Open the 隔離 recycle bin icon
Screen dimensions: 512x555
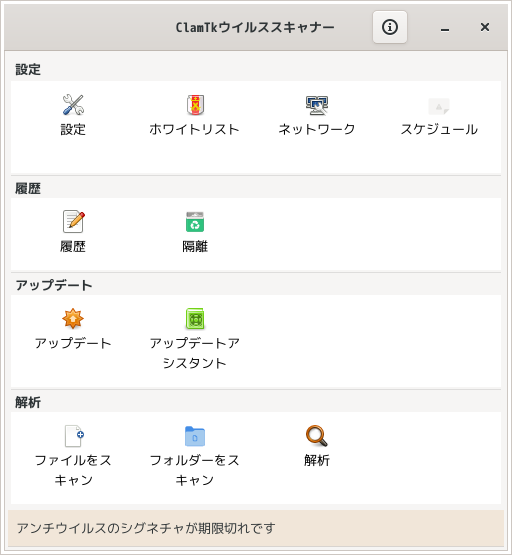(x=195, y=222)
